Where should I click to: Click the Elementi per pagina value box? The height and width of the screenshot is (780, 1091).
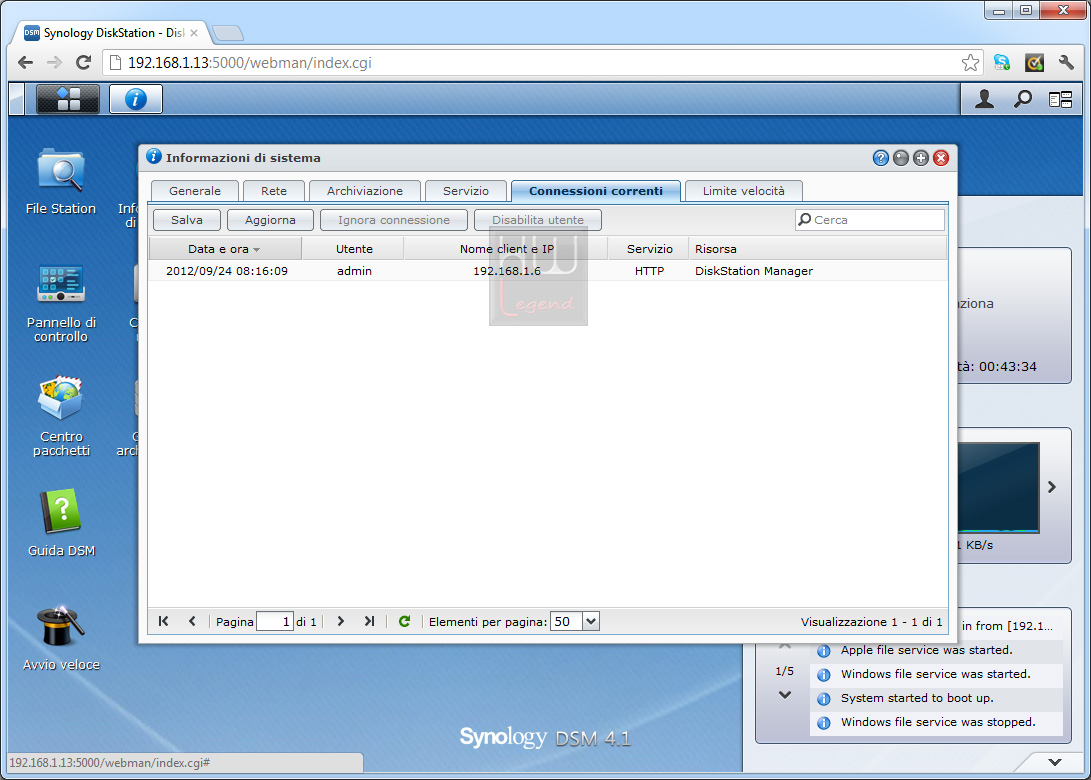566,621
